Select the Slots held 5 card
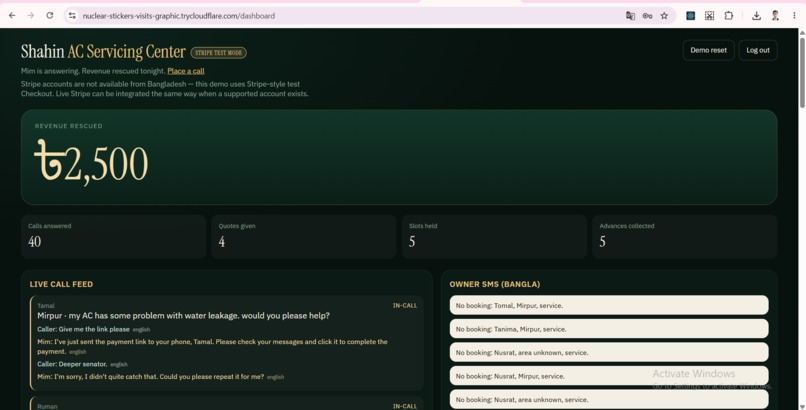The height and width of the screenshot is (410, 806). (x=494, y=236)
